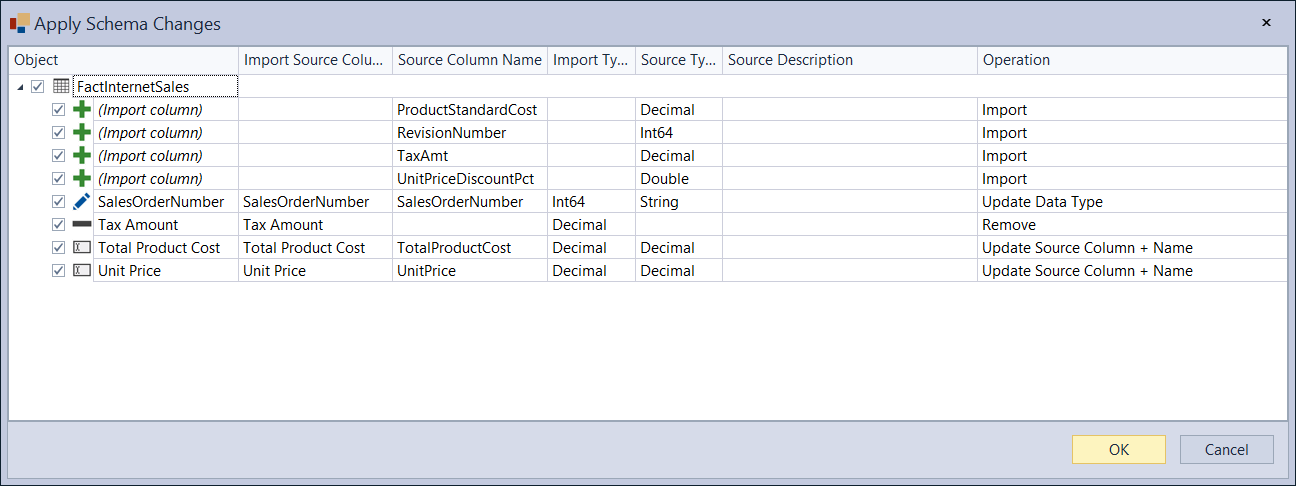Click the green plus icon for TaxAmt row
This screenshot has width=1296, height=486.
tap(82, 156)
